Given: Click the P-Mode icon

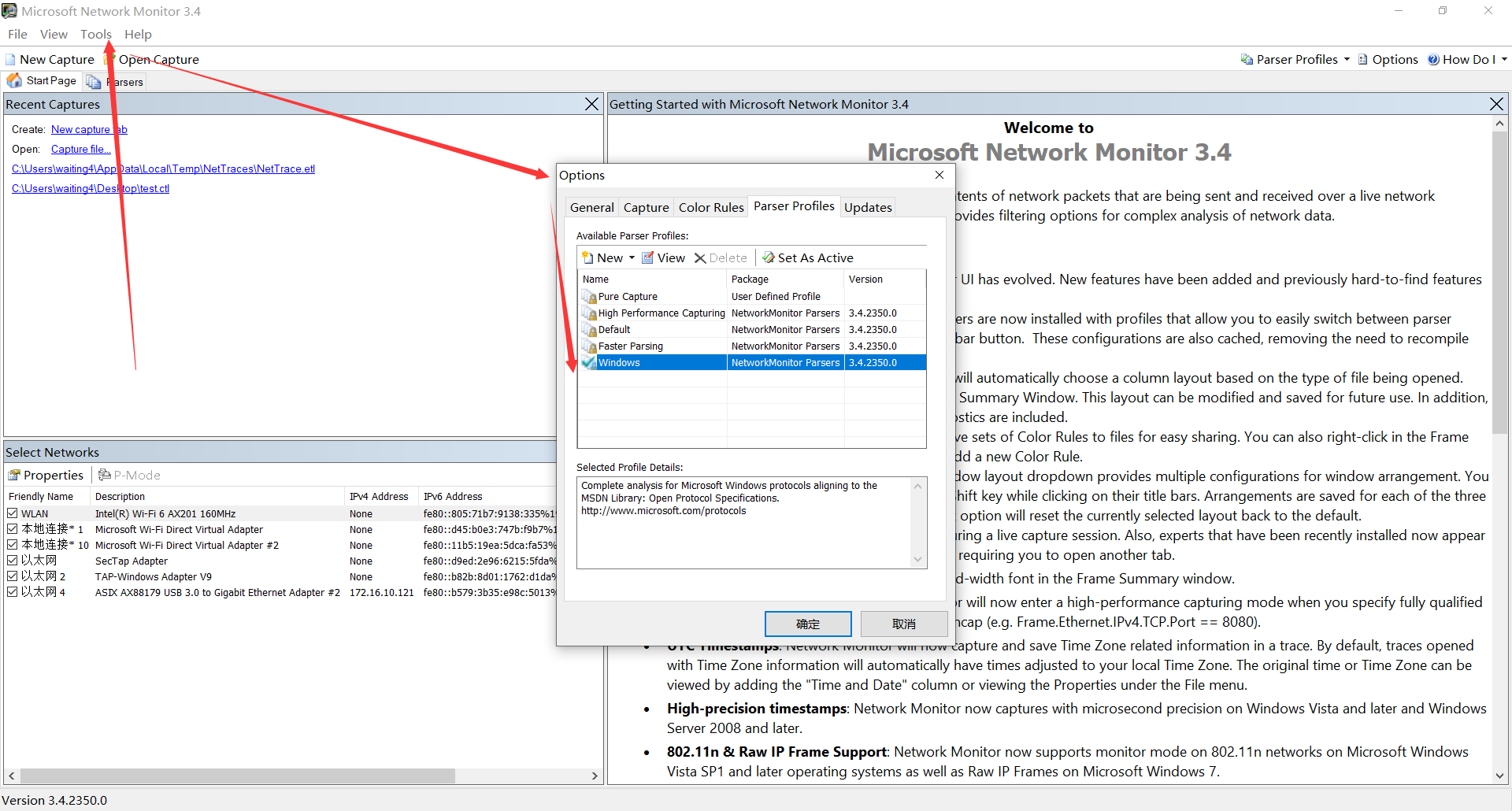Looking at the screenshot, I should coord(104,476).
